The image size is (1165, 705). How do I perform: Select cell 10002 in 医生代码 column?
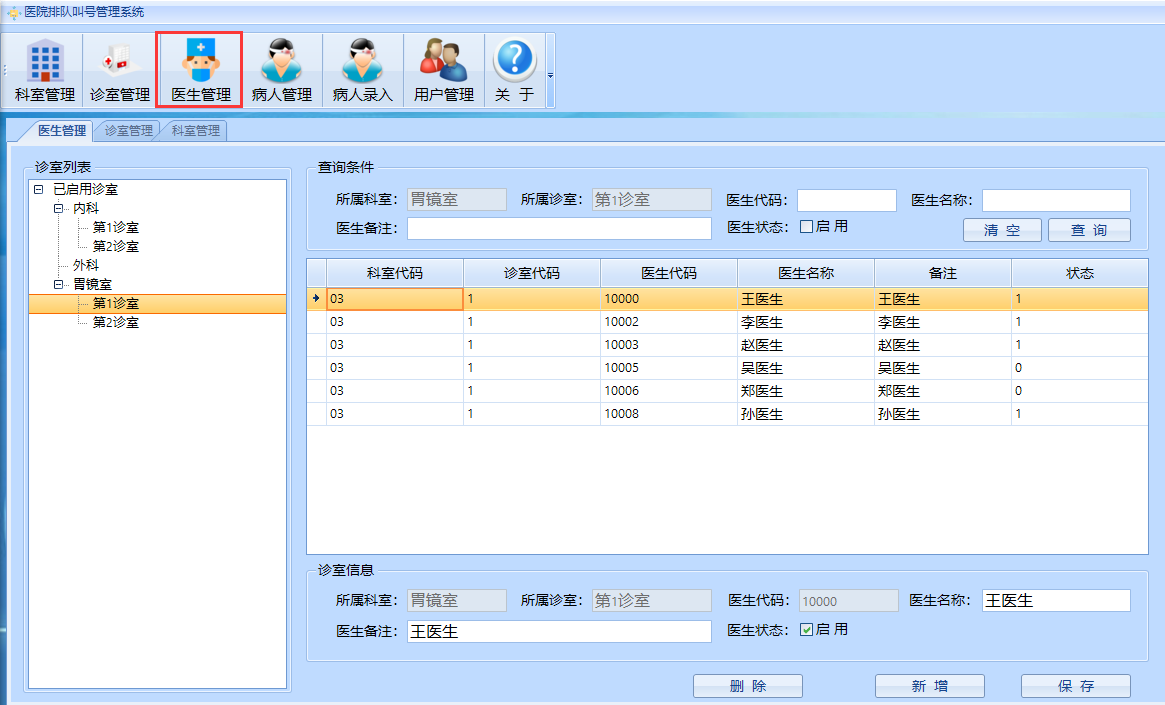(669, 322)
